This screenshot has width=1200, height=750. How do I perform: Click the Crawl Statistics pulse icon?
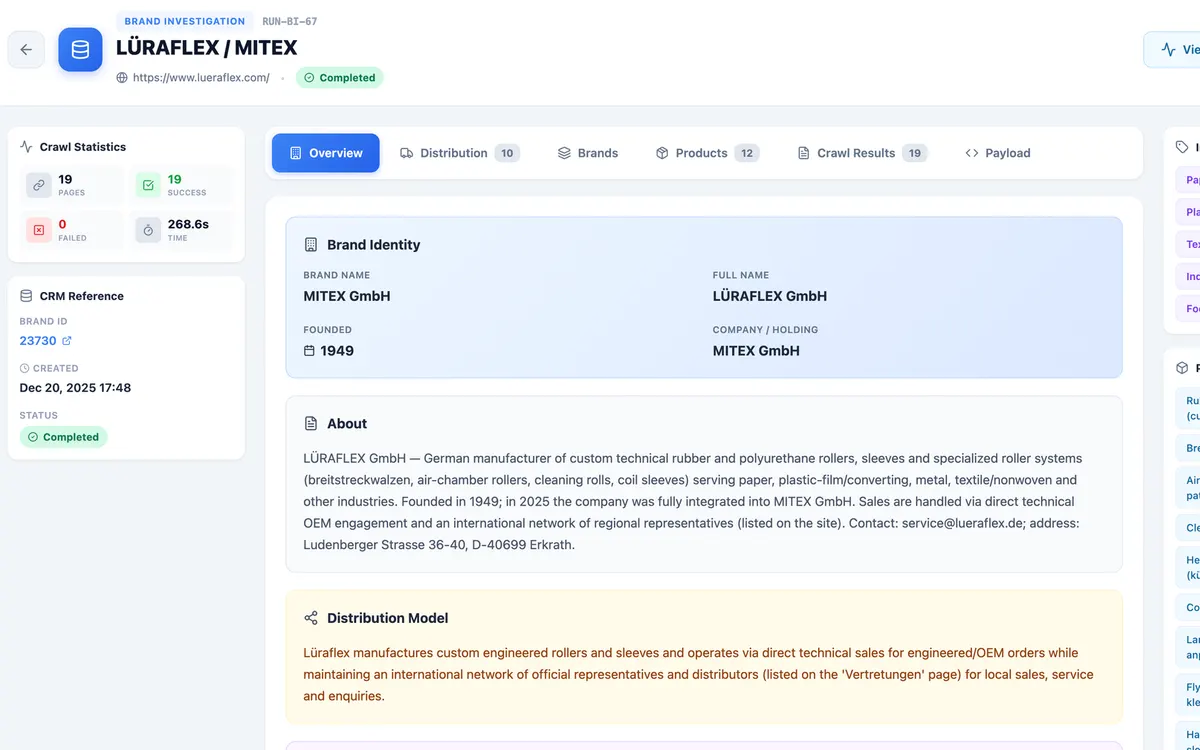coord(26,146)
